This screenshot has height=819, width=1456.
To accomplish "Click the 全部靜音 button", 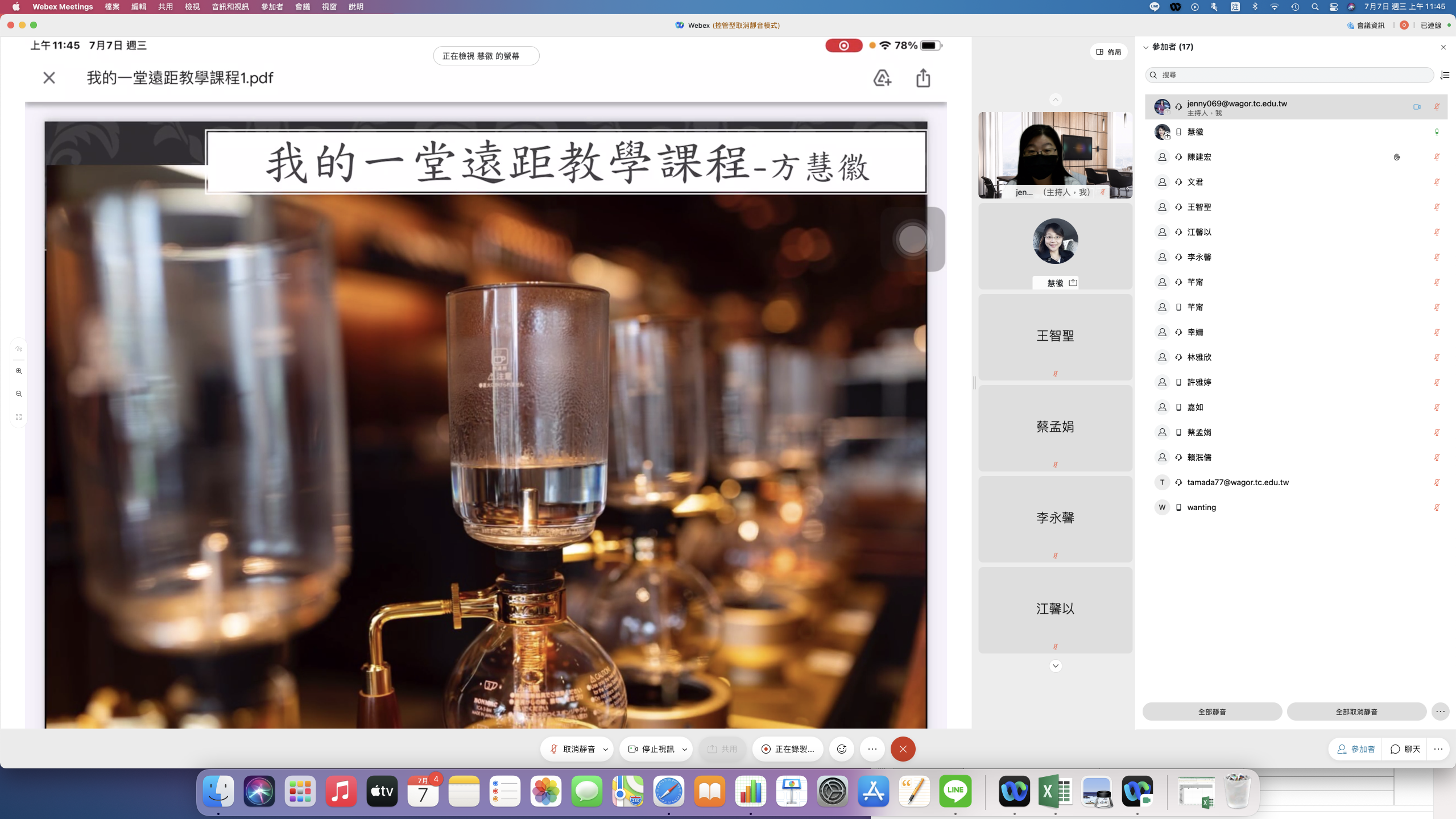I will pos(1212,712).
